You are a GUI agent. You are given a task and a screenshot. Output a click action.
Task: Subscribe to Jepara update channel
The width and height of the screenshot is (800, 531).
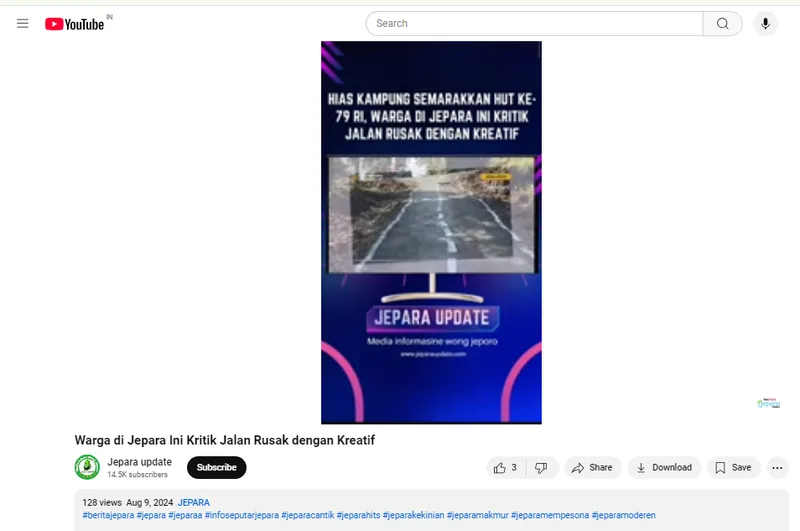pos(216,467)
